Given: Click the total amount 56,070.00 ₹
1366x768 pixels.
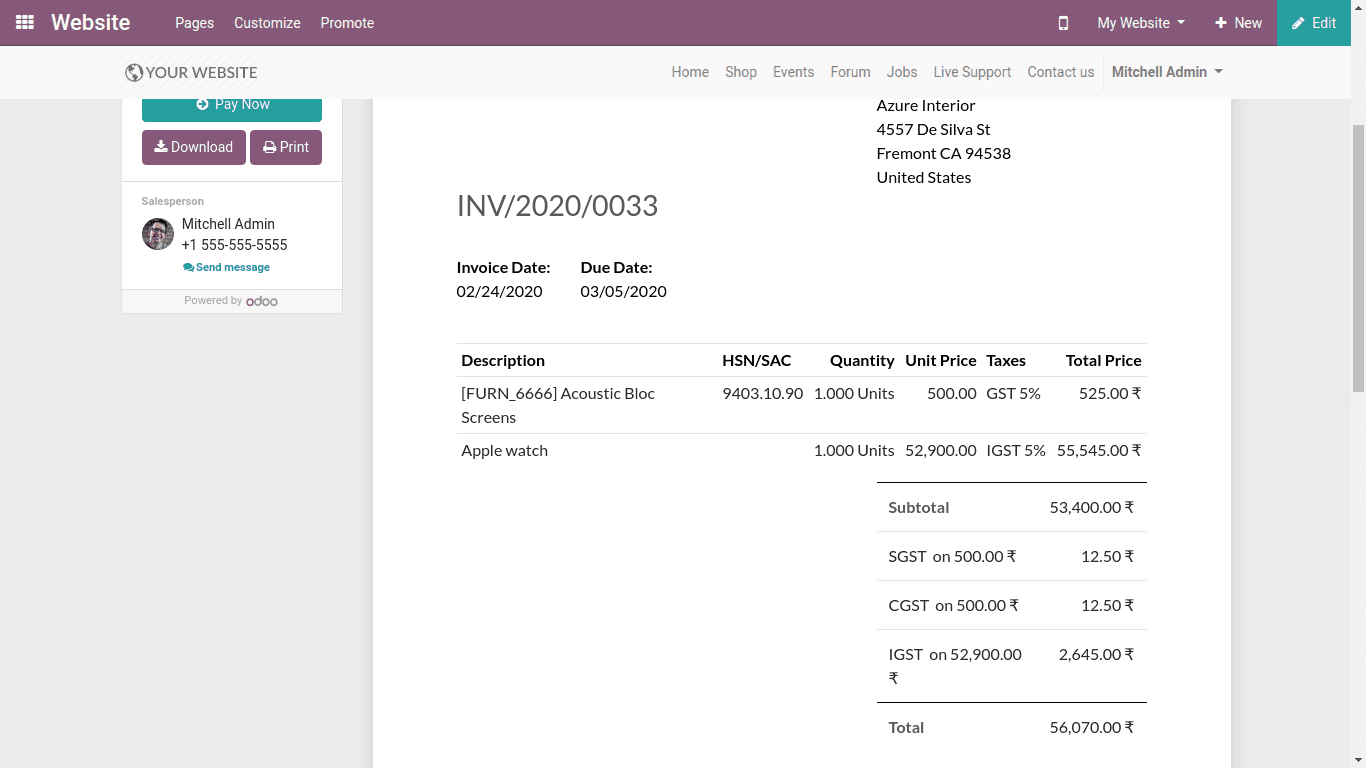Looking at the screenshot, I should tap(1092, 727).
